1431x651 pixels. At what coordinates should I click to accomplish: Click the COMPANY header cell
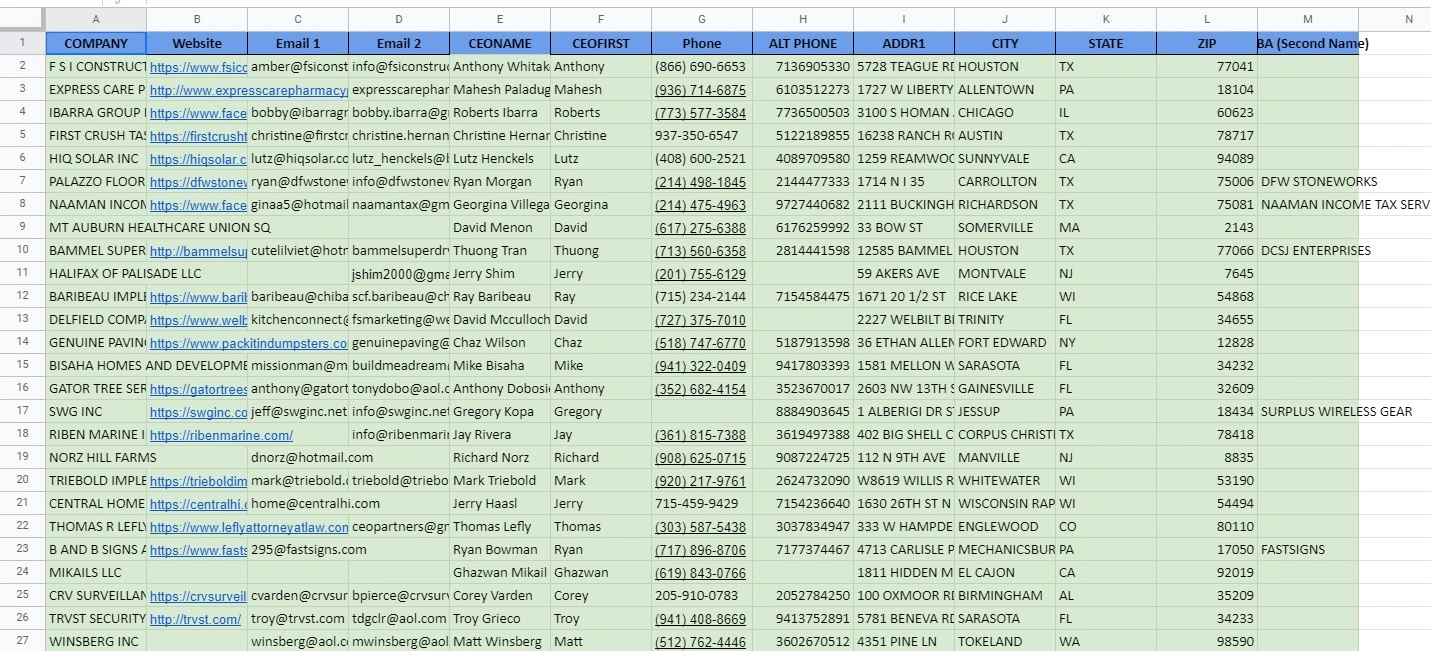tap(96, 43)
